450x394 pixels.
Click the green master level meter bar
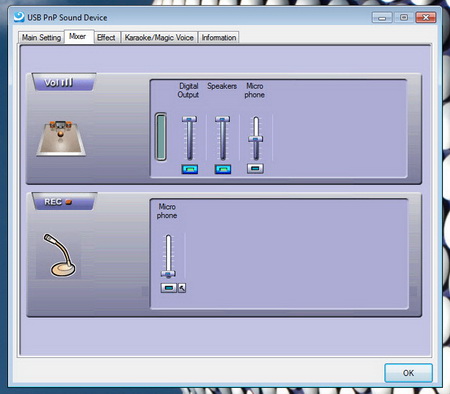click(x=161, y=137)
